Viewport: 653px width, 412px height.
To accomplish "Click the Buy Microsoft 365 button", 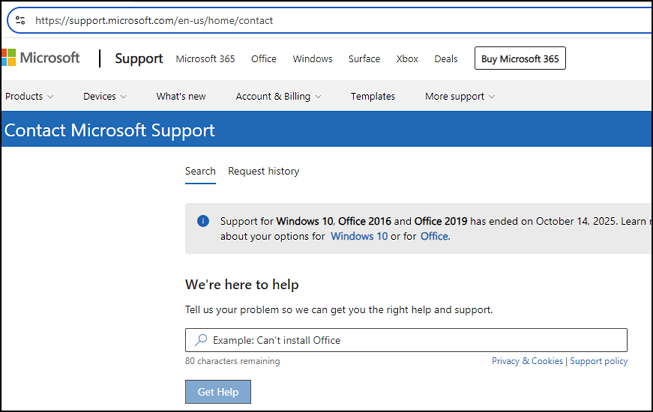I will coord(520,58).
